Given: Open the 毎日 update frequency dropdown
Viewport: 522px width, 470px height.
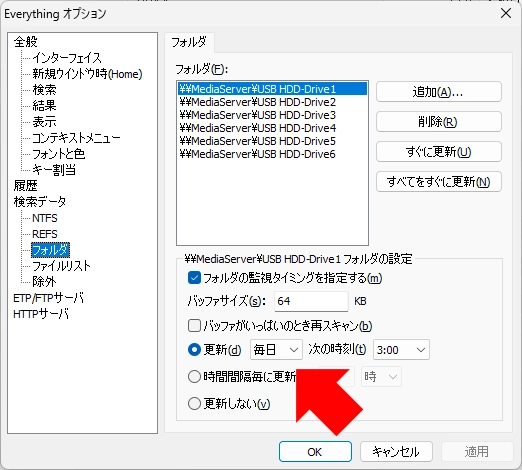Looking at the screenshot, I should click(x=276, y=350).
